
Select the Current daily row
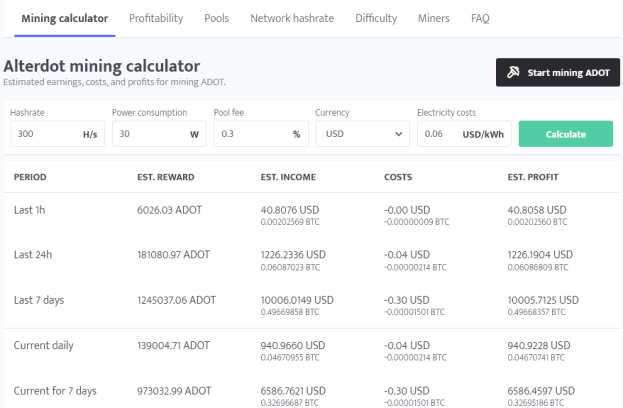(312, 351)
